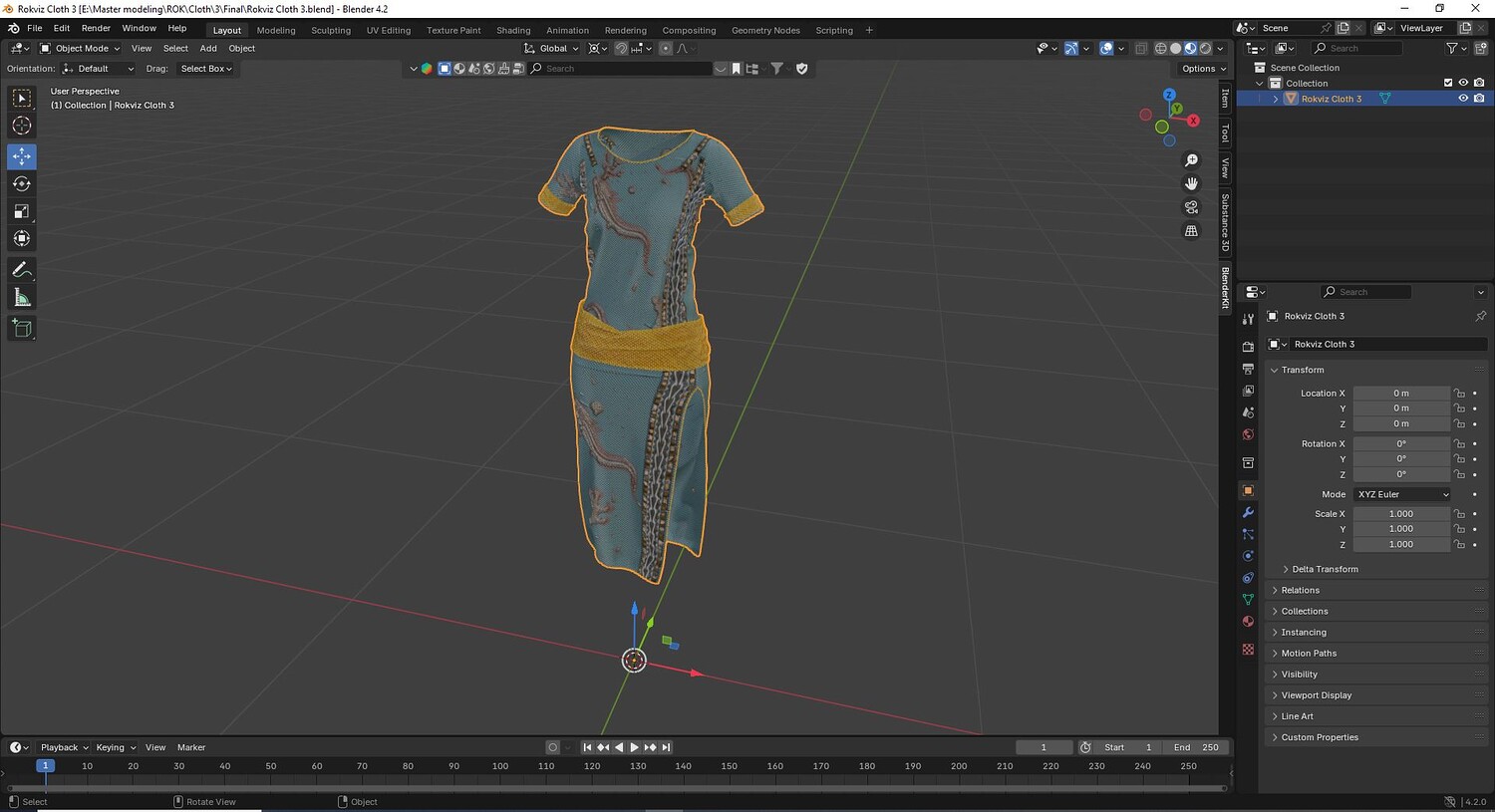
Task: Open the Object Mode dropdown
Action: point(80,48)
